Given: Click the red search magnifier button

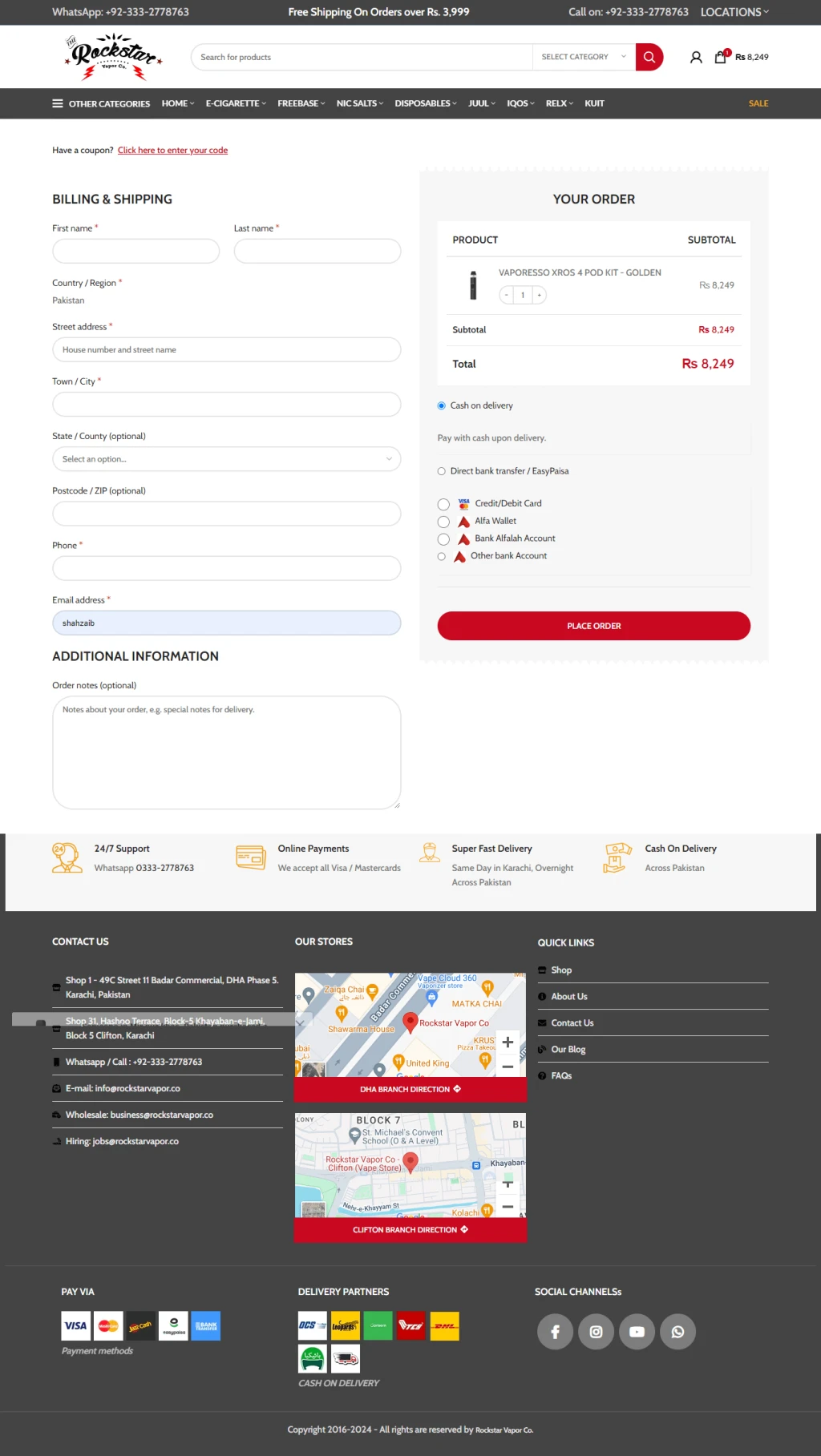Looking at the screenshot, I should (649, 57).
